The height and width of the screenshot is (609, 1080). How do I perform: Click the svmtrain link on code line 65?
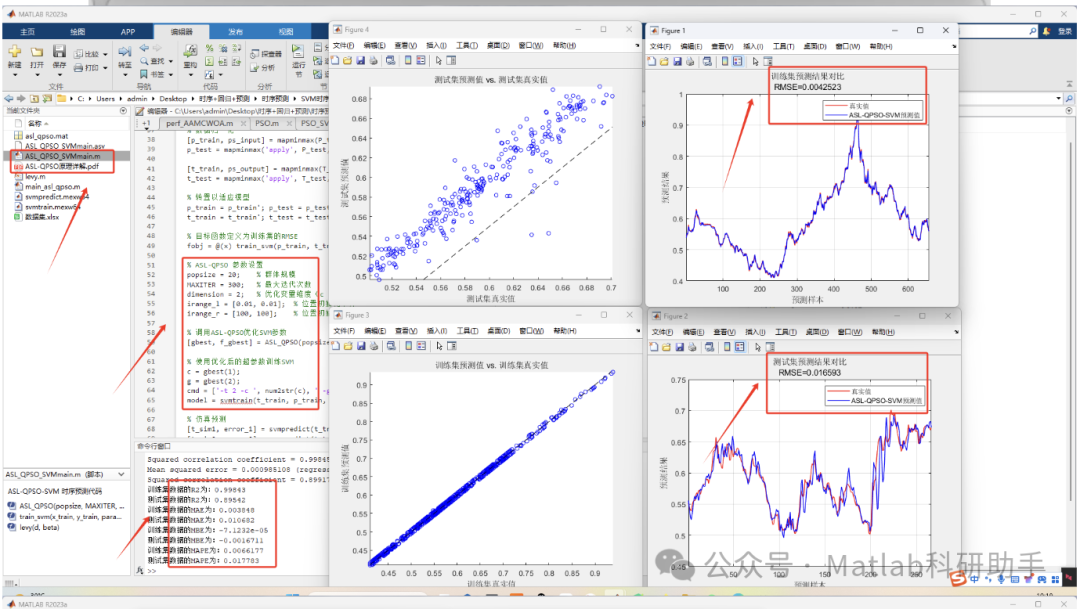click(236, 400)
